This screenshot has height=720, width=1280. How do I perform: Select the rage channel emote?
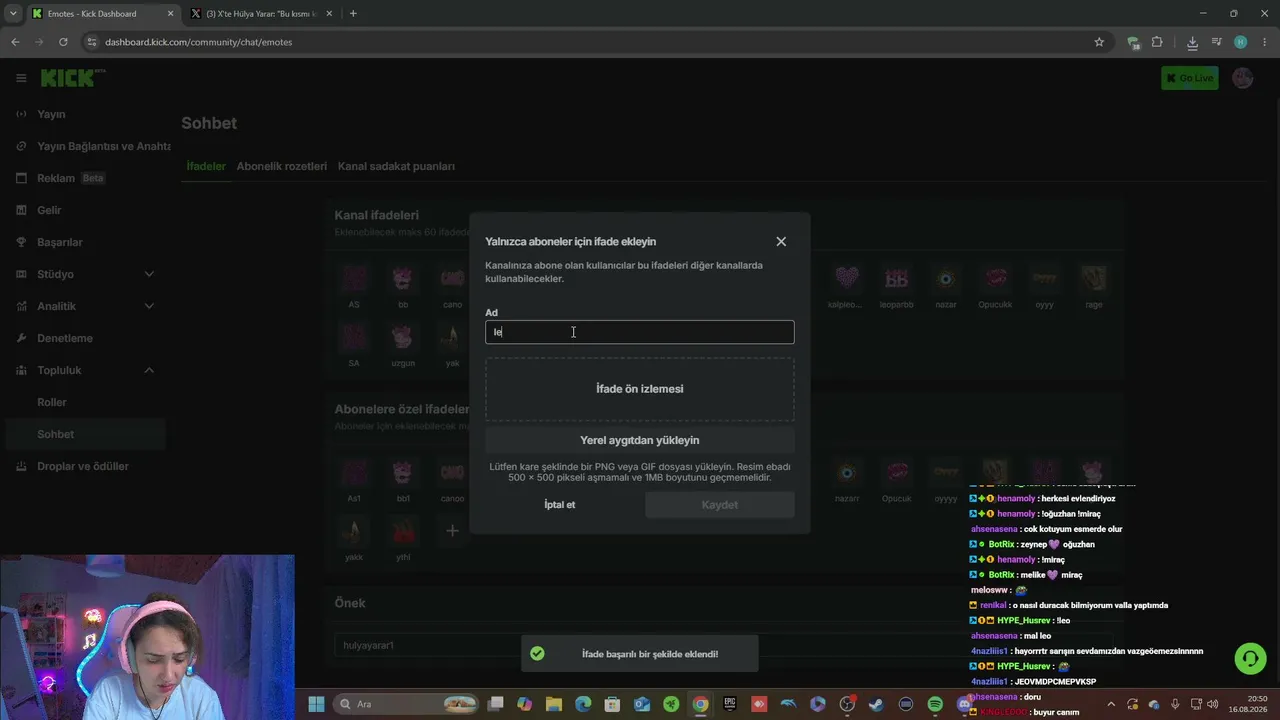pos(1094,278)
